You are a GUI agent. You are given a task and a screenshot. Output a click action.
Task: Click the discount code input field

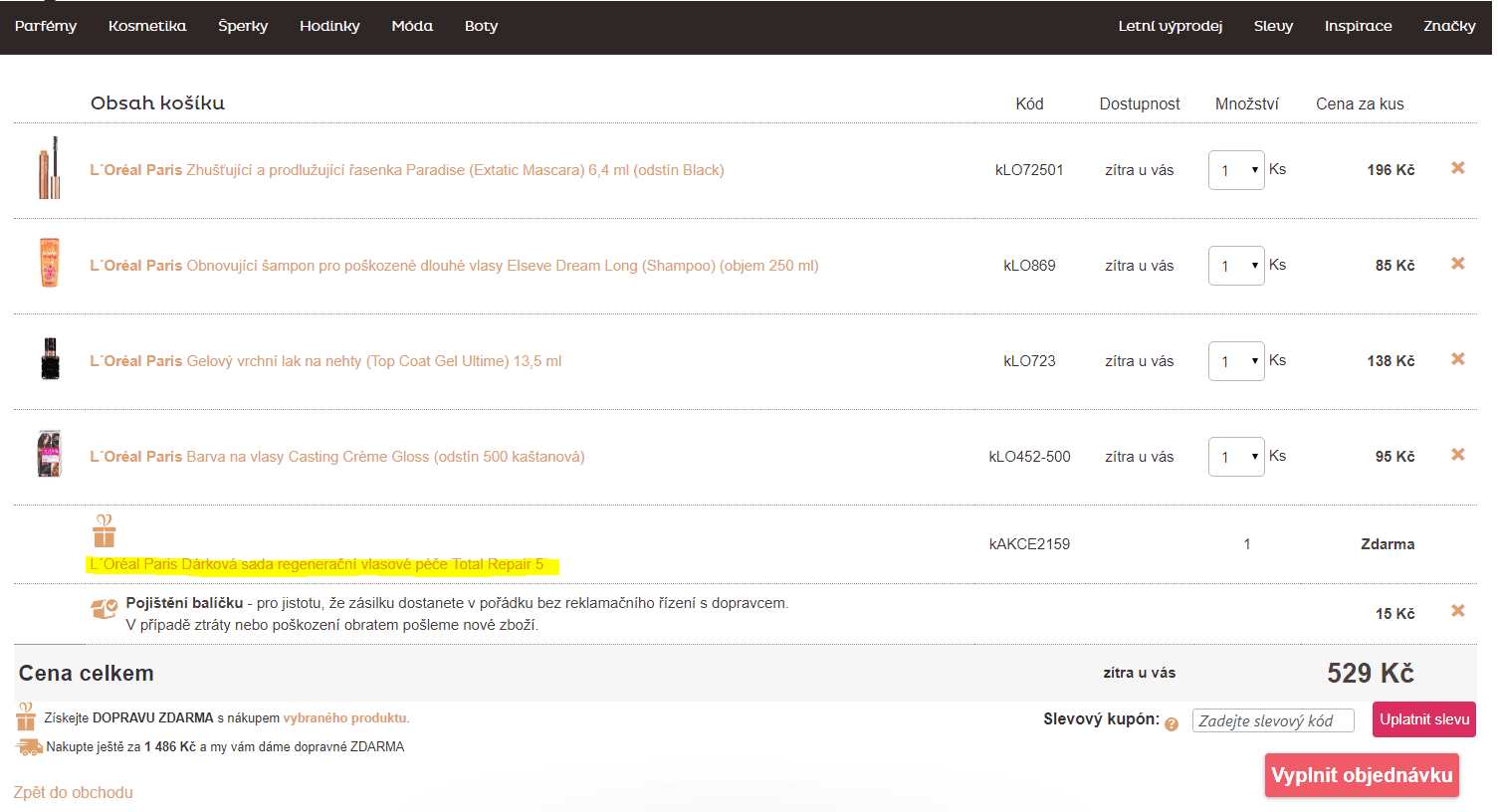1273,720
